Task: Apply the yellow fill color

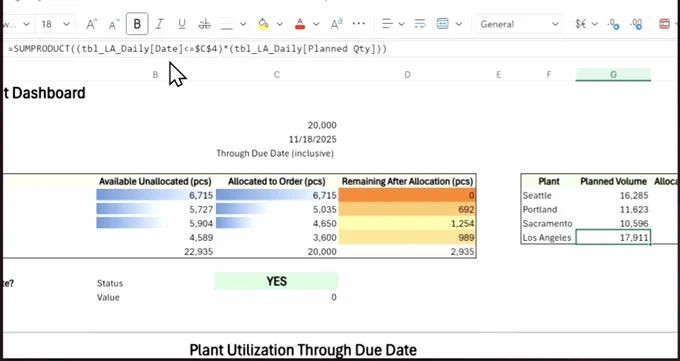Action: pyautogui.click(x=263, y=24)
